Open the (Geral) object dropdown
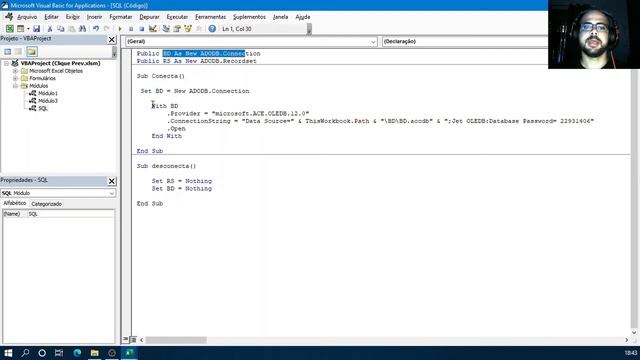Screen dimensions: 640x360 373,42
